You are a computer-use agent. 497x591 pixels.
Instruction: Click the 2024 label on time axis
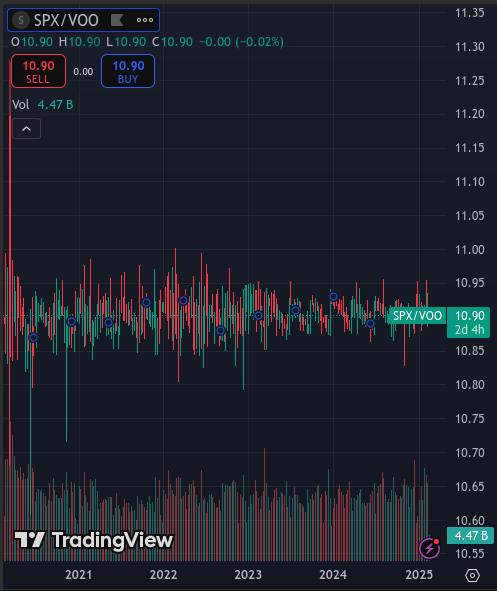[x=333, y=575]
